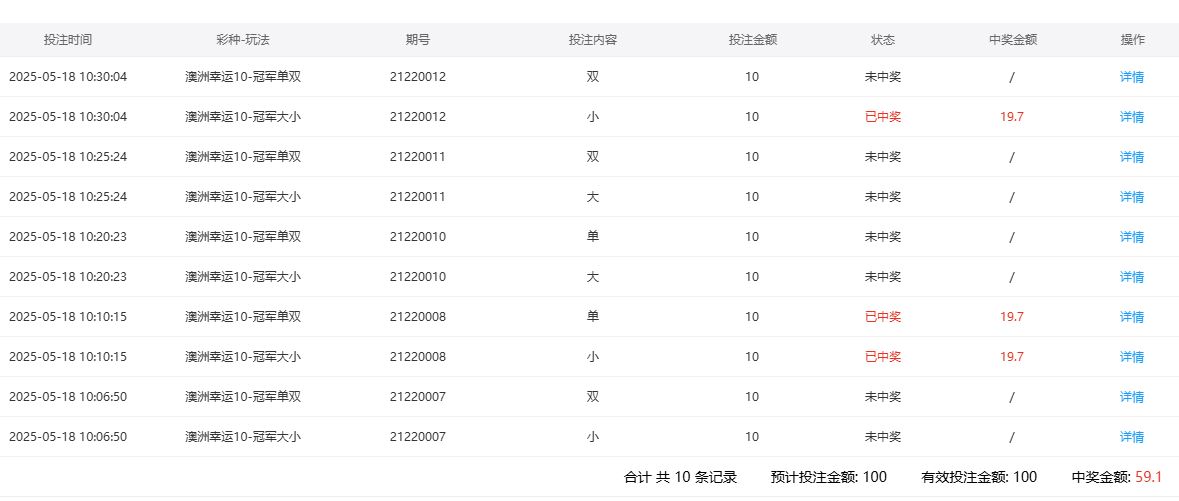The image size is (1179, 501).
Task: Open 详情 for 21220007 冠军单双 bet
Action: 1132,397
